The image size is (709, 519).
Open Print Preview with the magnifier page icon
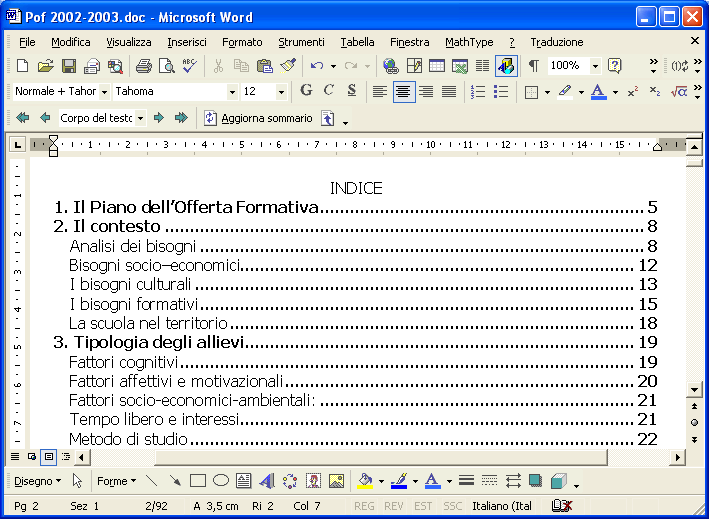167,66
